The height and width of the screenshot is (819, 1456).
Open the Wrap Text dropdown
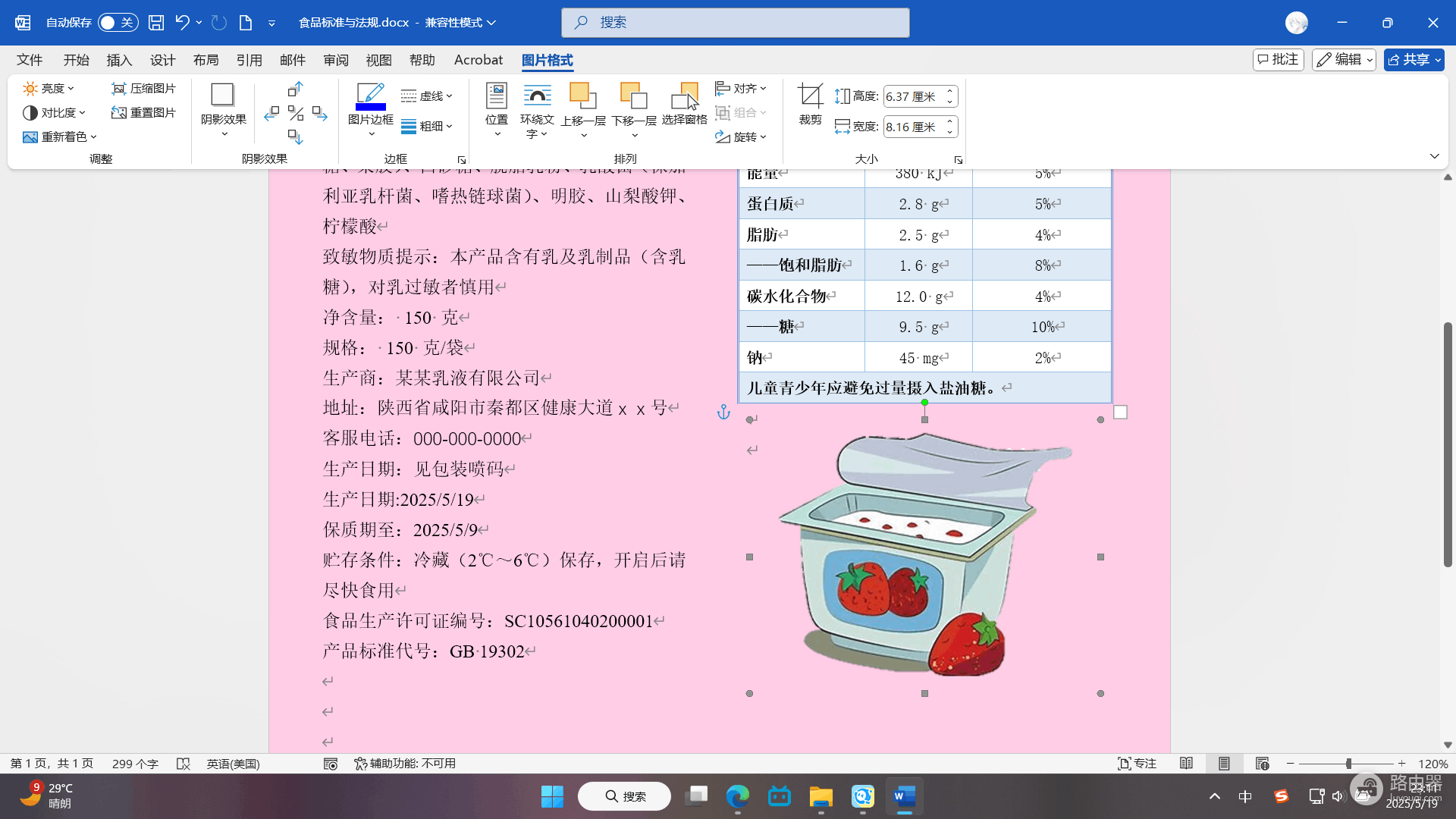pyautogui.click(x=537, y=111)
